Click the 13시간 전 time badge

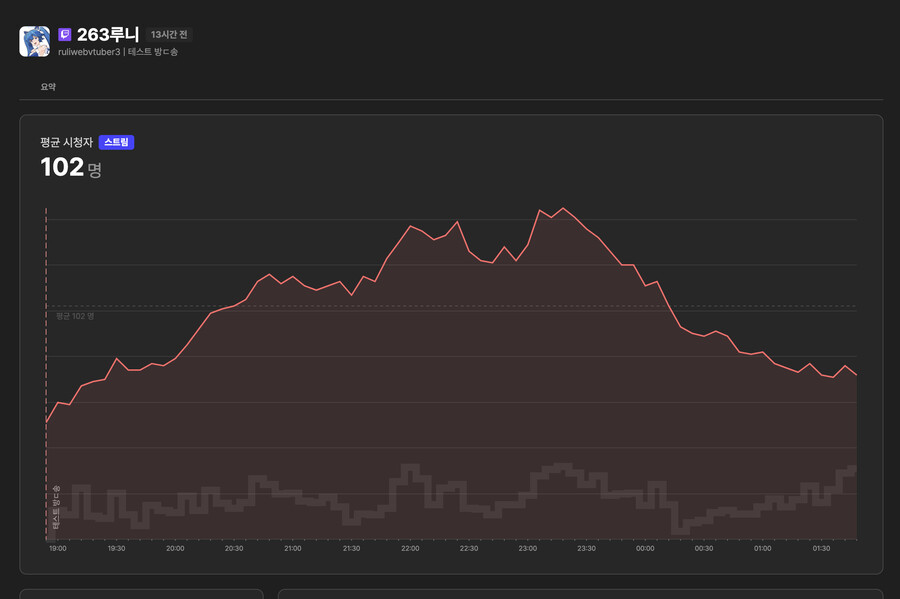tap(169, 35)
